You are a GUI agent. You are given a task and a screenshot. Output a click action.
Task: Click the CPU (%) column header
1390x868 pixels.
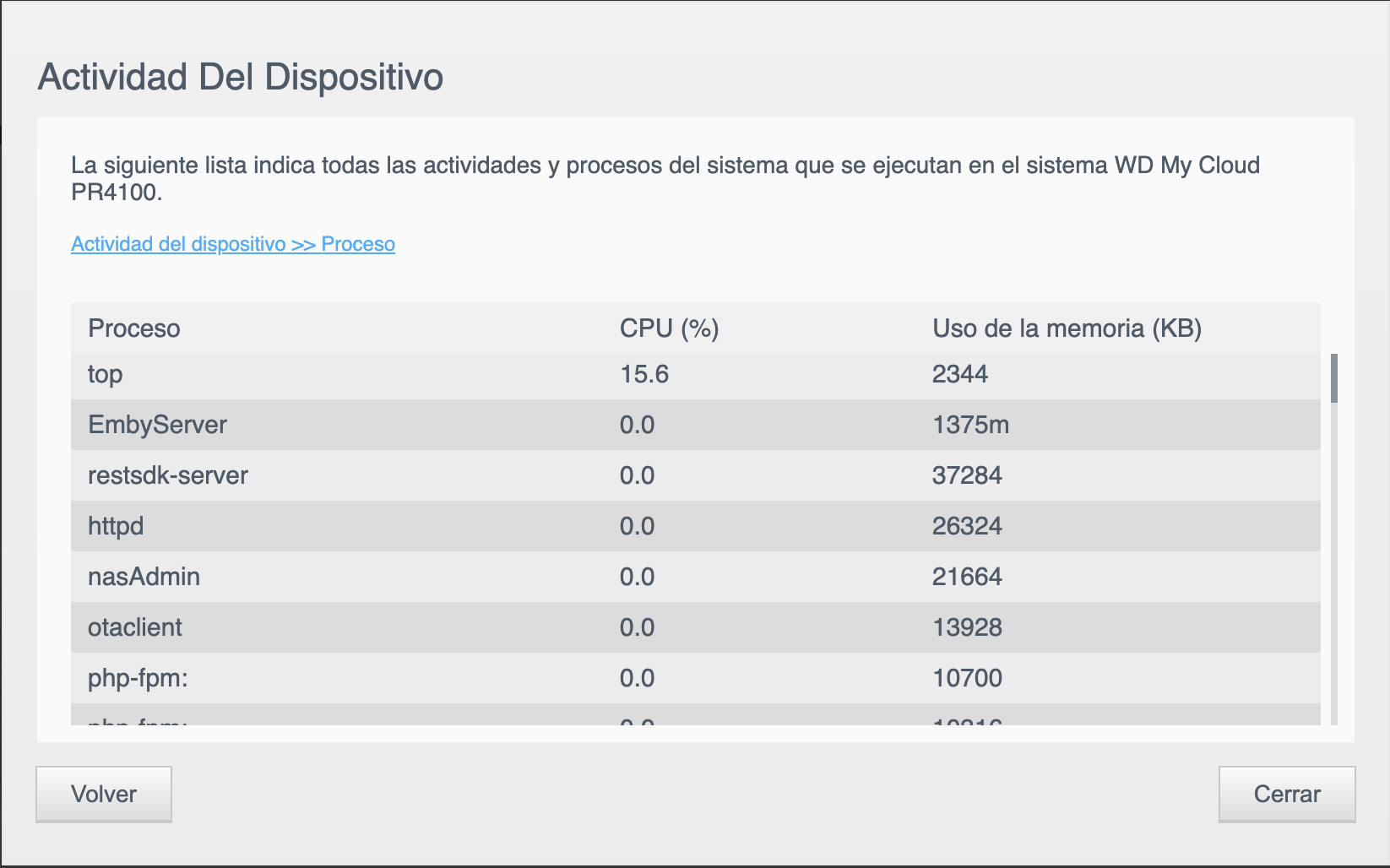click(x=669, y=328)
